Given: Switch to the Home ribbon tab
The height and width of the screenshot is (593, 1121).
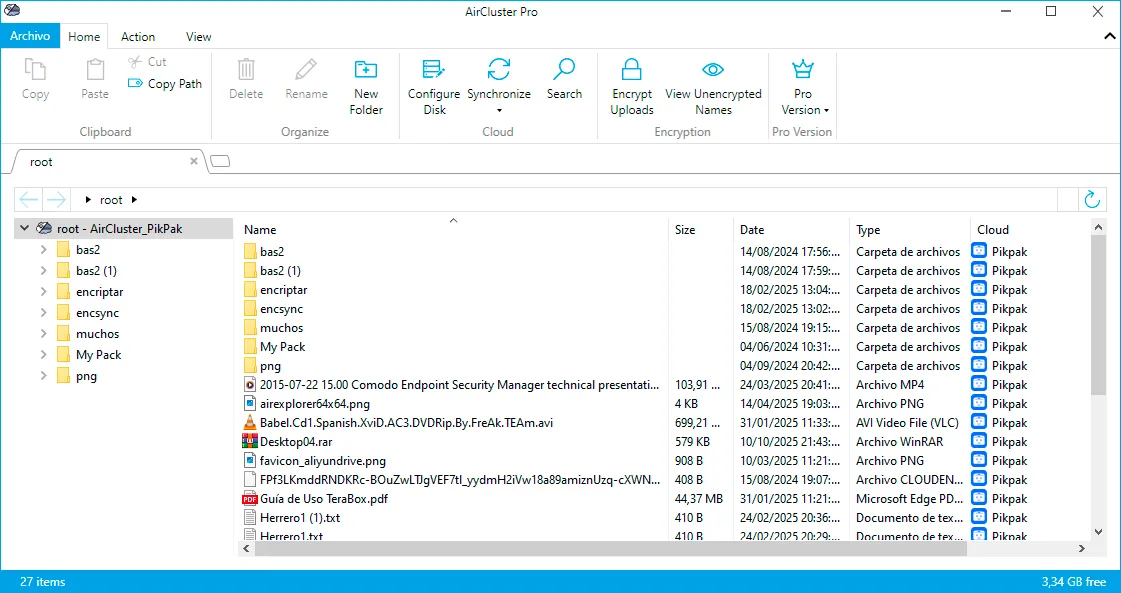Looking at the screenshot, I should pos(84,36).
